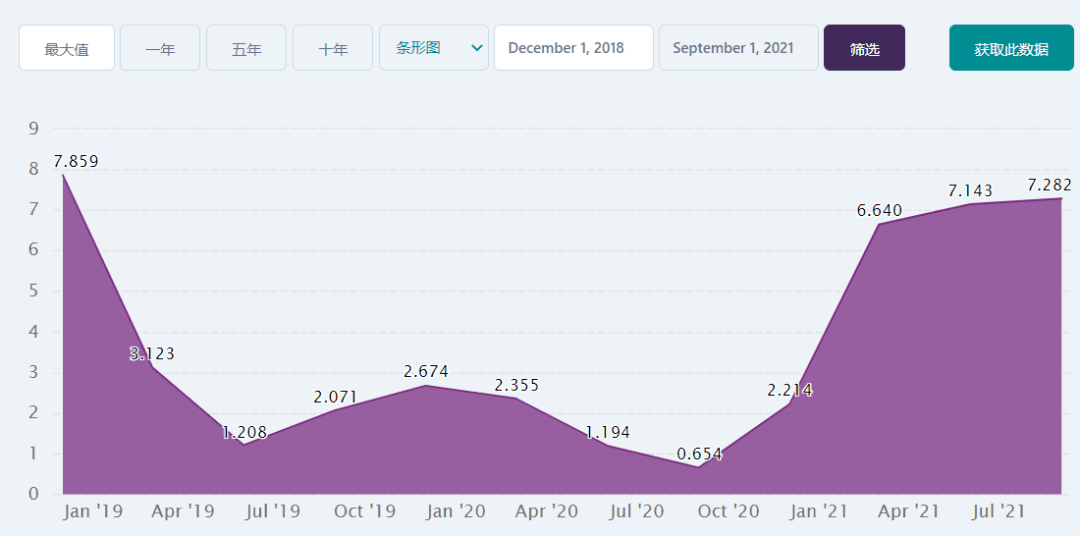The width and height of the screenshot is (1080, 536).
Task: Select the 最大值 range button
Action: pos(66,48)
